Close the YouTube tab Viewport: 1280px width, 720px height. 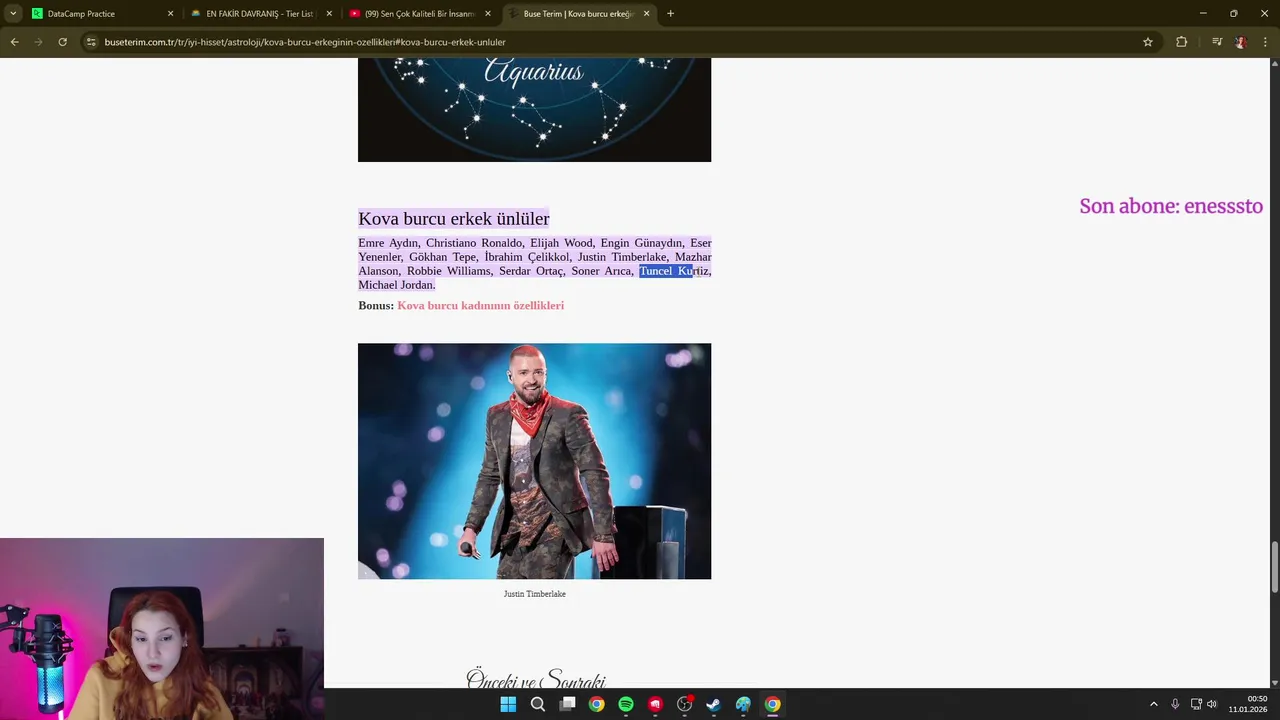[488, 14]
